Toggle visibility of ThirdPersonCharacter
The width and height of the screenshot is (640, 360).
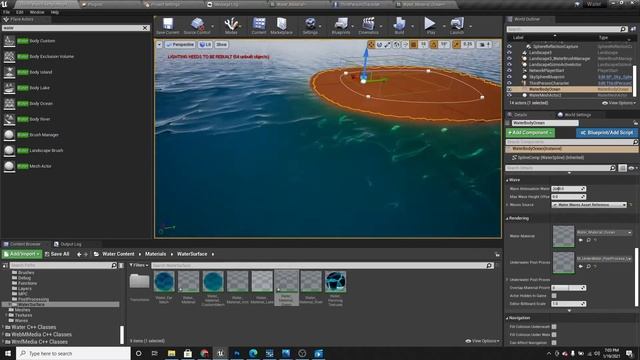coord(509,83)
